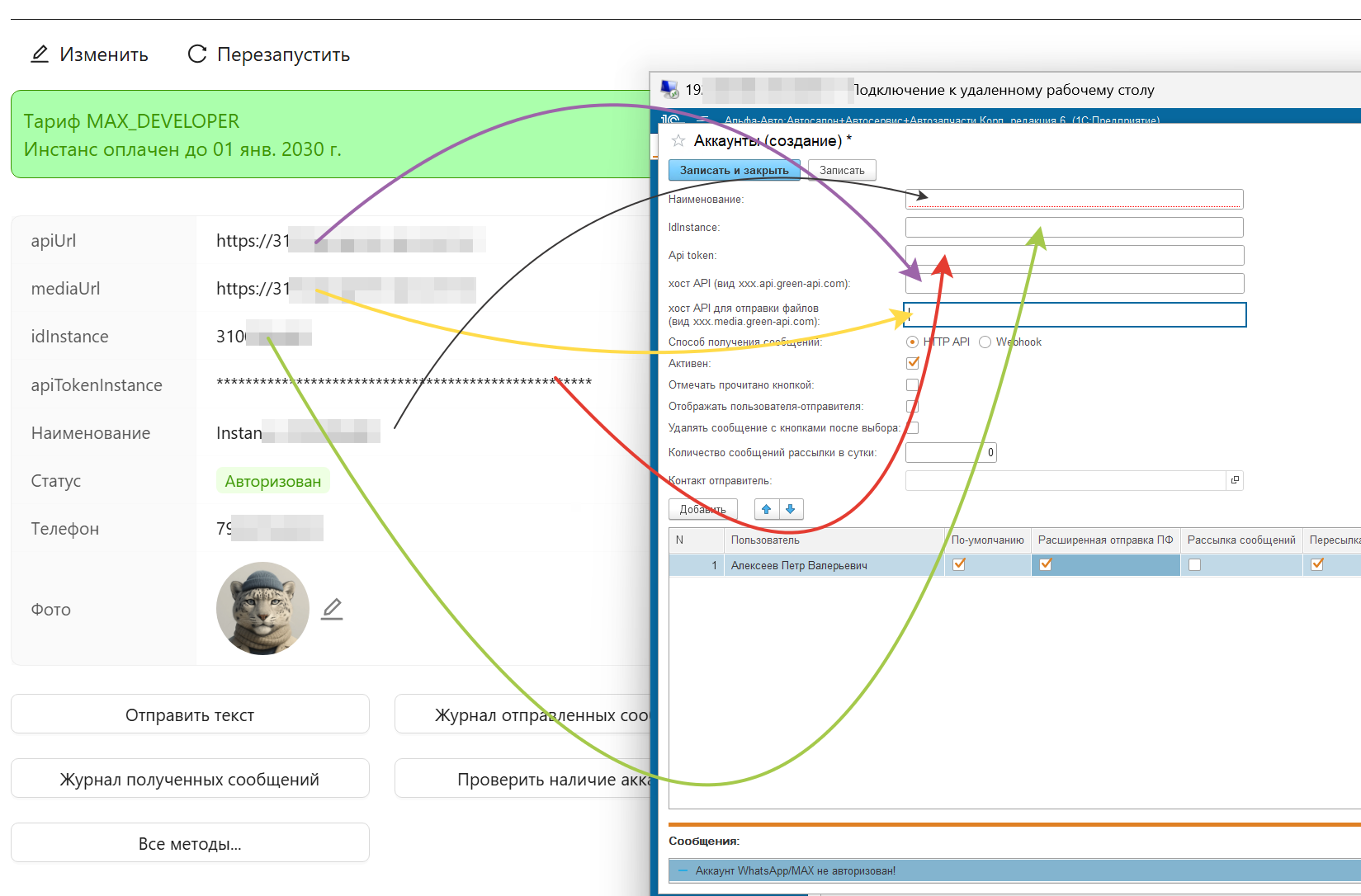Click the snow leopard profile photo
This screenshot has height=896, width=1361.
[x=262, y=609]
